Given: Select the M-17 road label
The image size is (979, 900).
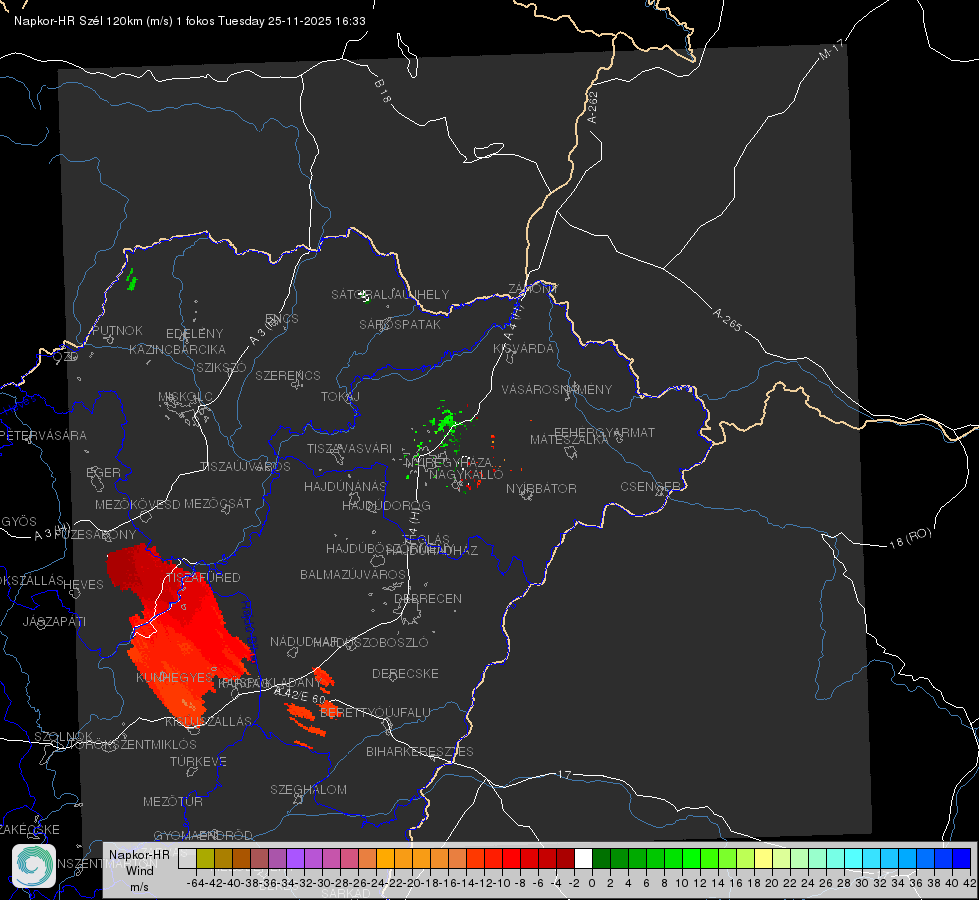Looking at the screenshot, I should click(832, 49).
